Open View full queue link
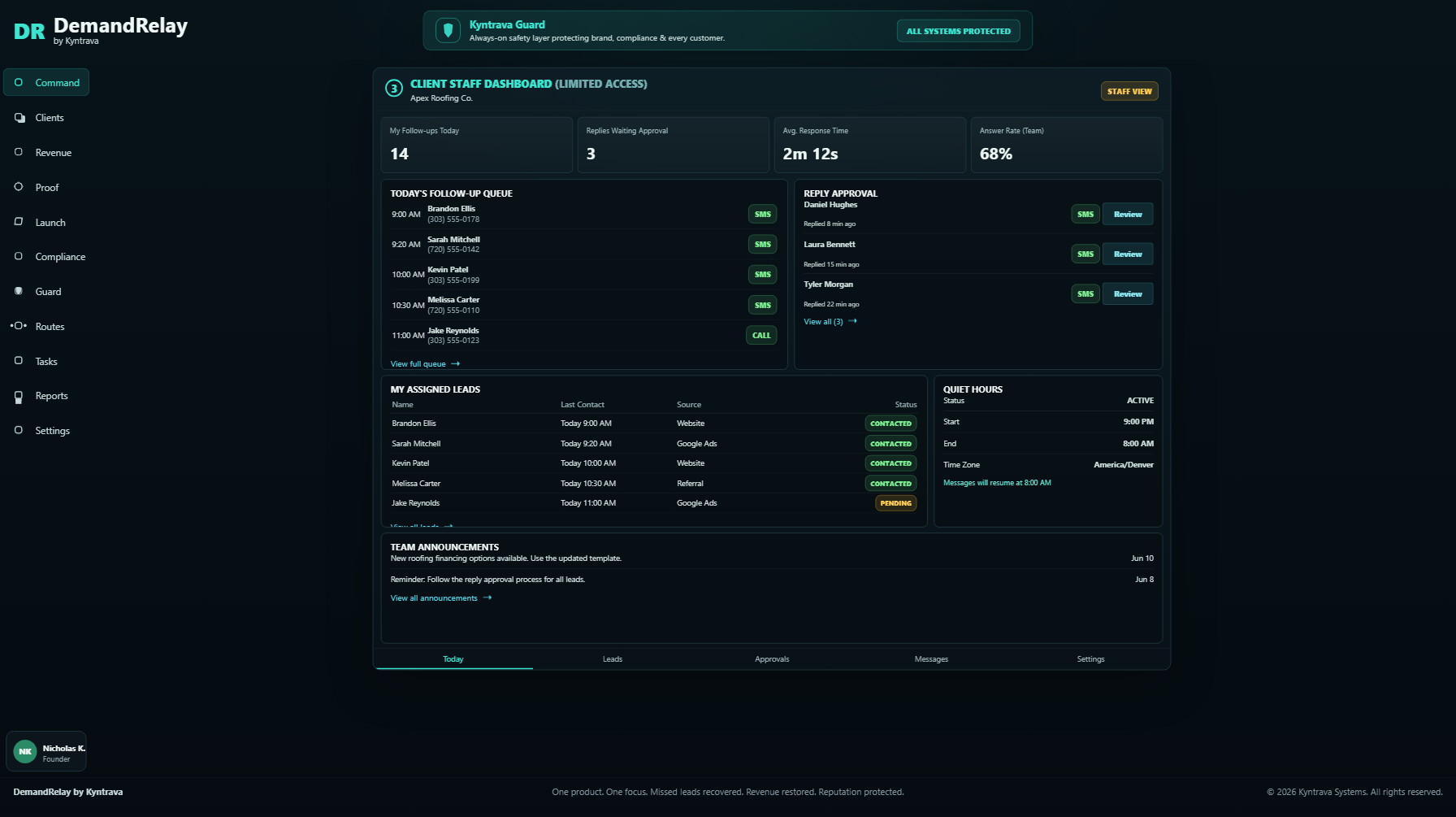This screenshot has width=1456, height=817. (x=425, y=364)
